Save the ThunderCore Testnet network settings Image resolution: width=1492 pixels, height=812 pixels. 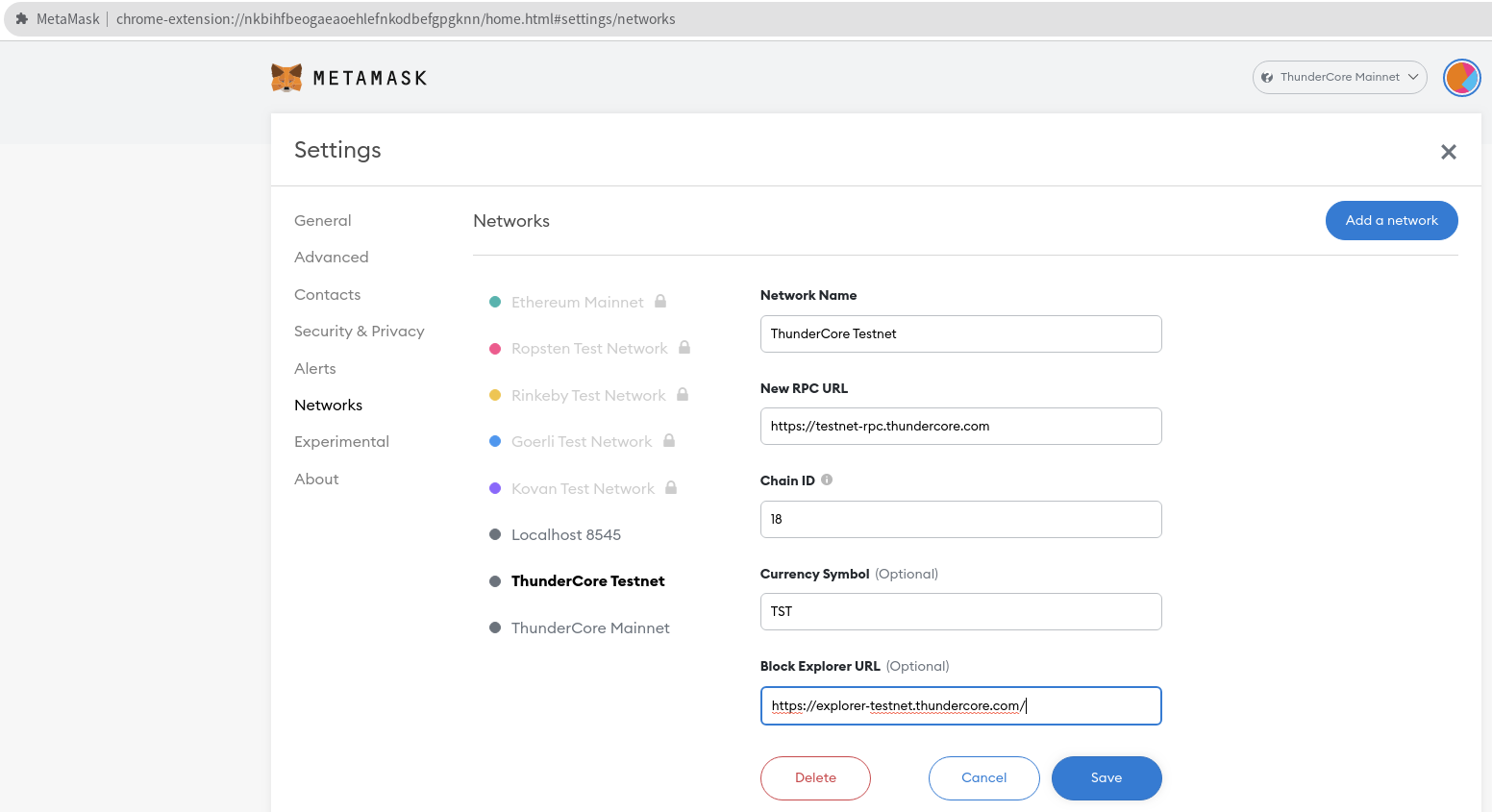pos(1106,778)
